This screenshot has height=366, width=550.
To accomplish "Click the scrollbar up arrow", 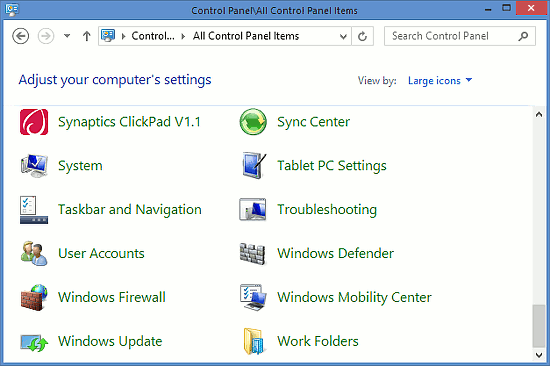I will pyautogui.click(x=539, y=114).
